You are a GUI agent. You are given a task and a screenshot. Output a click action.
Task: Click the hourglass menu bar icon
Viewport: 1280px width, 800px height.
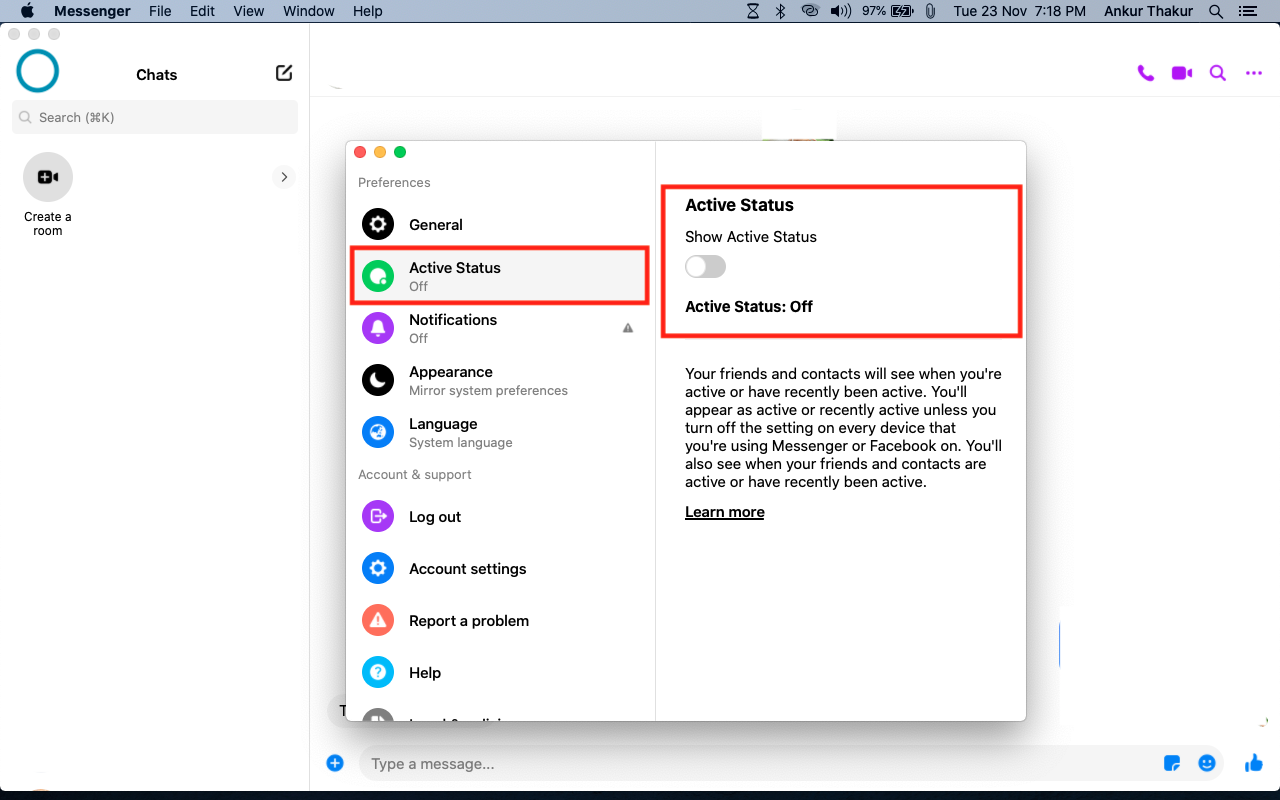click(x=753, y=11)
